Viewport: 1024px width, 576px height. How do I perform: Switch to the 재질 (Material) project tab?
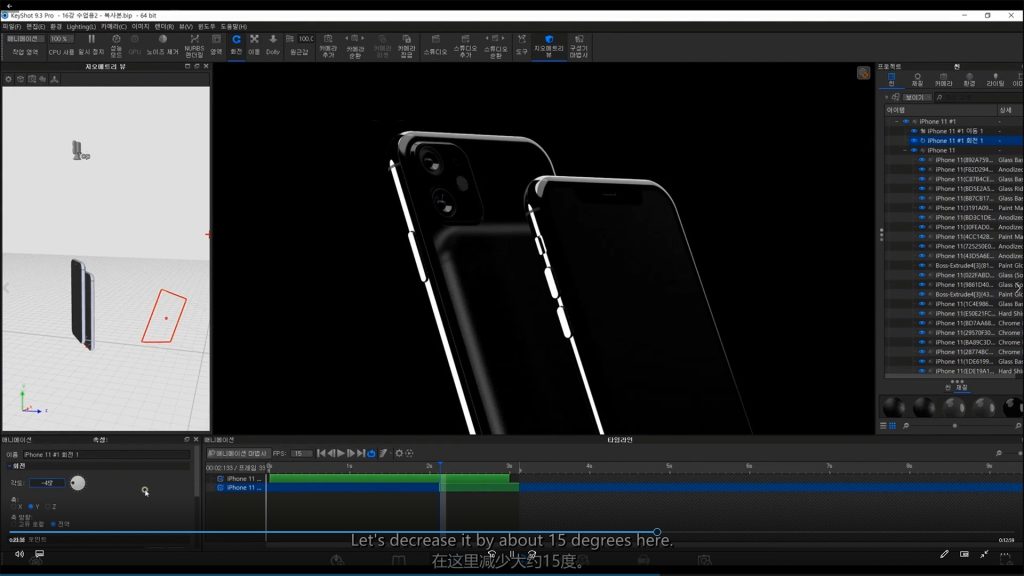point(917,80)
